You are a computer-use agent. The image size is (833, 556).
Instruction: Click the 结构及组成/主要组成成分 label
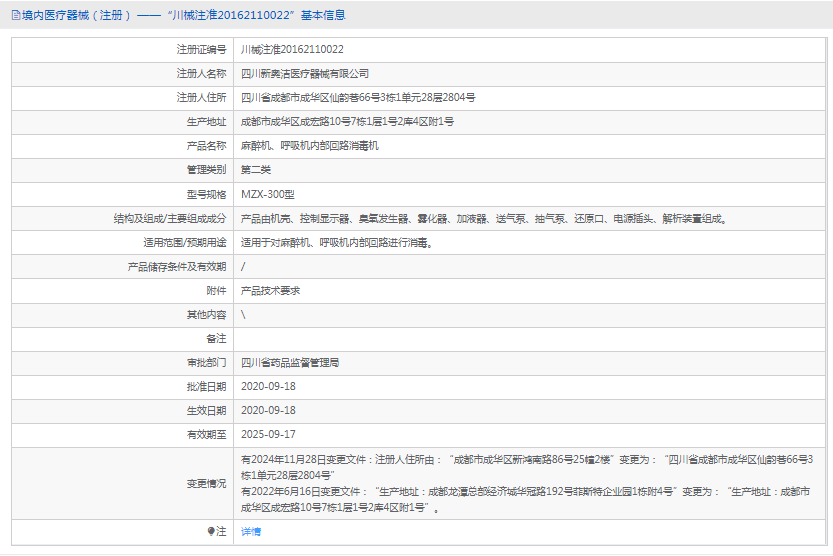[x=170, y=219]
